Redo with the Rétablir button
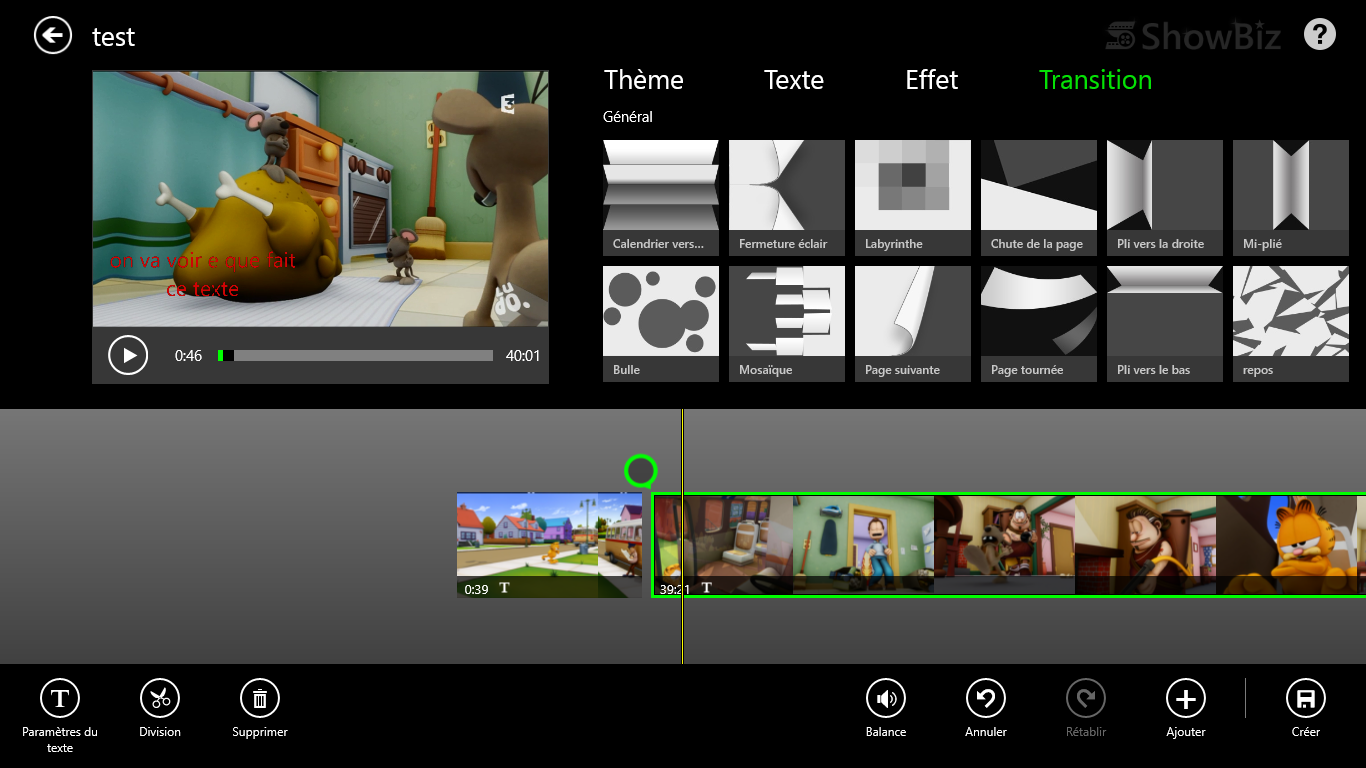 1086,698
